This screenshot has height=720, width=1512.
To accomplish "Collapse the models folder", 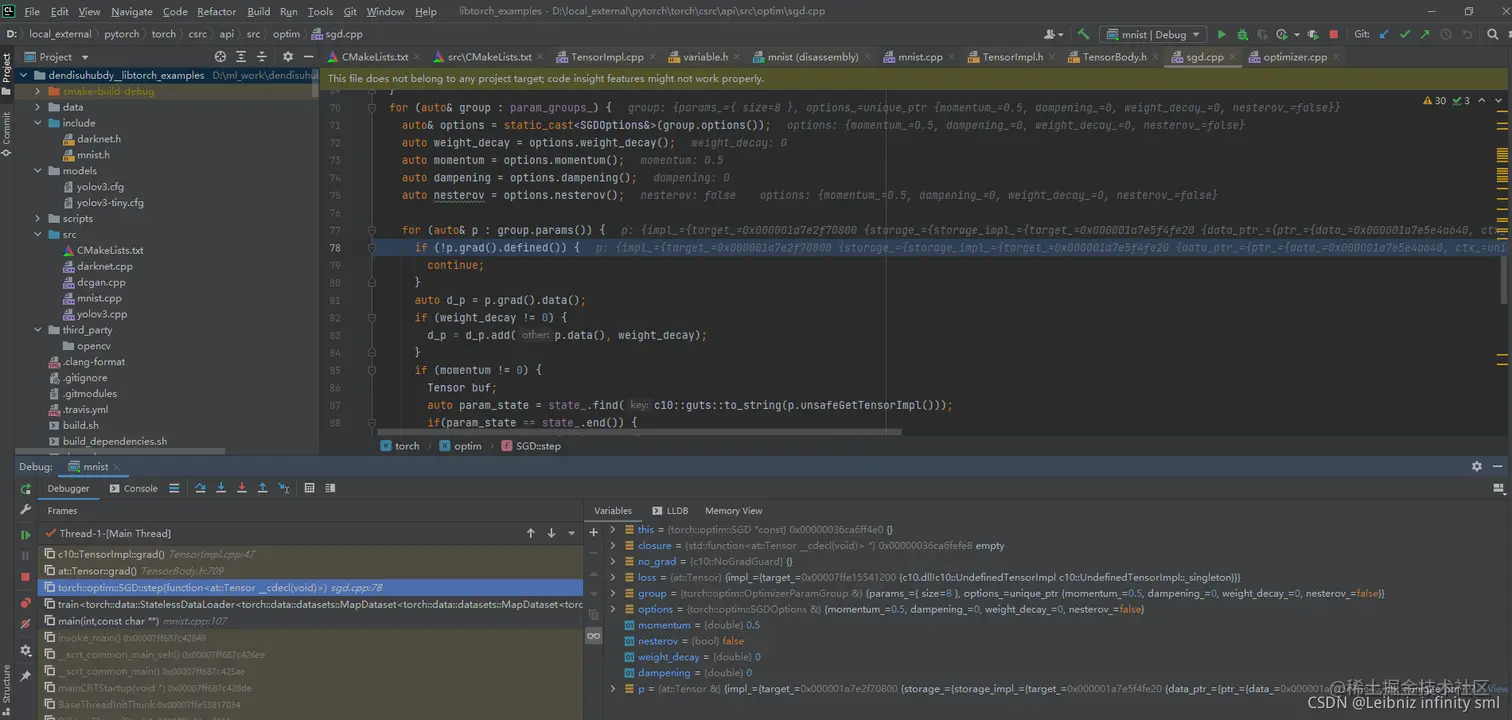I will click(38, 171).
